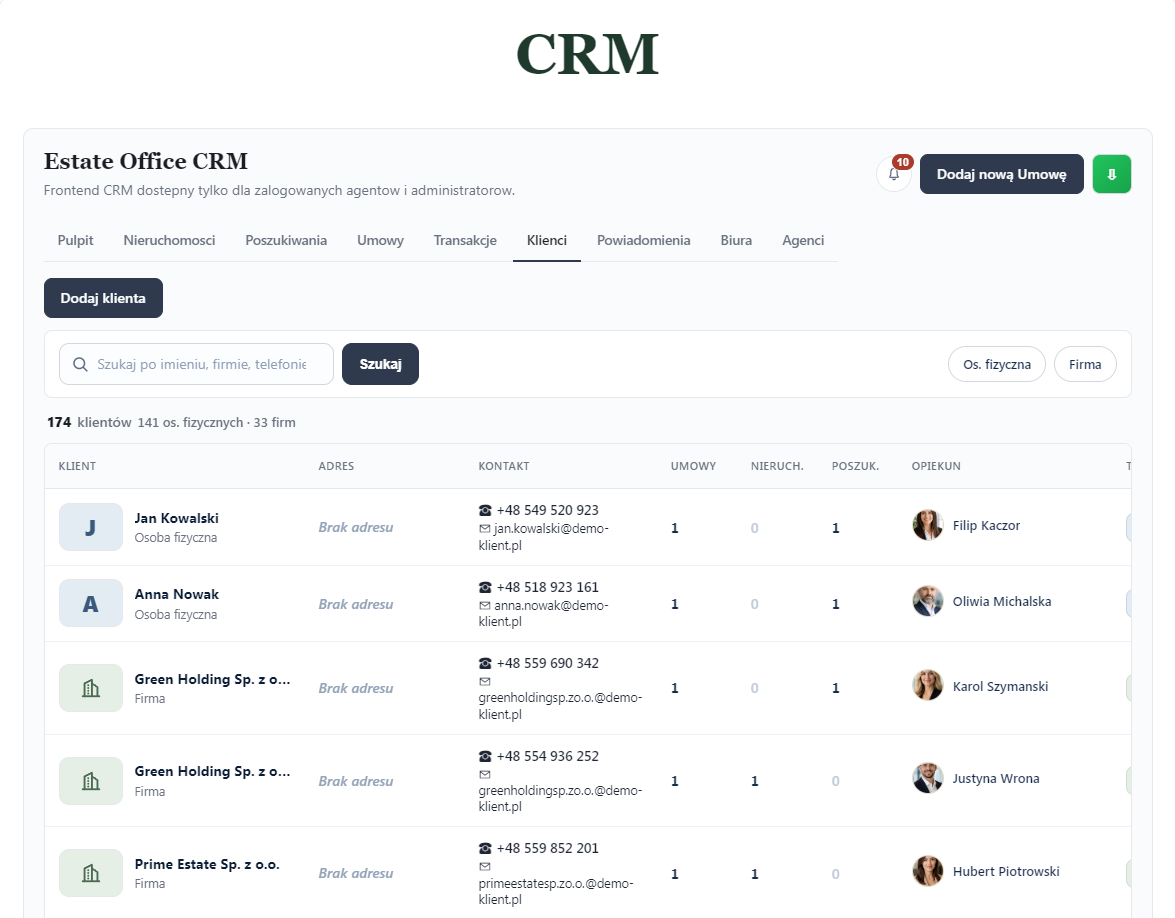Click the envelope icon beside anna.nowak email

pyautogui.click(x=485, y=606)
